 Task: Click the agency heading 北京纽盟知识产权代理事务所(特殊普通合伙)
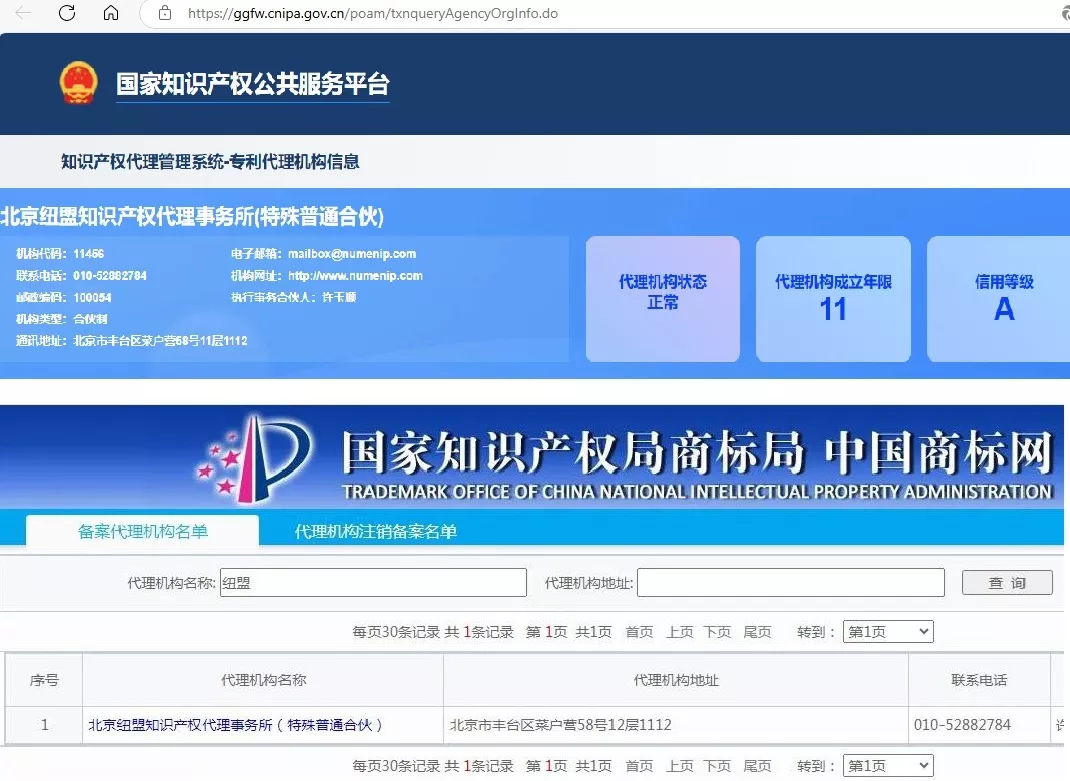pyautogui.click(x=192, y=216)
